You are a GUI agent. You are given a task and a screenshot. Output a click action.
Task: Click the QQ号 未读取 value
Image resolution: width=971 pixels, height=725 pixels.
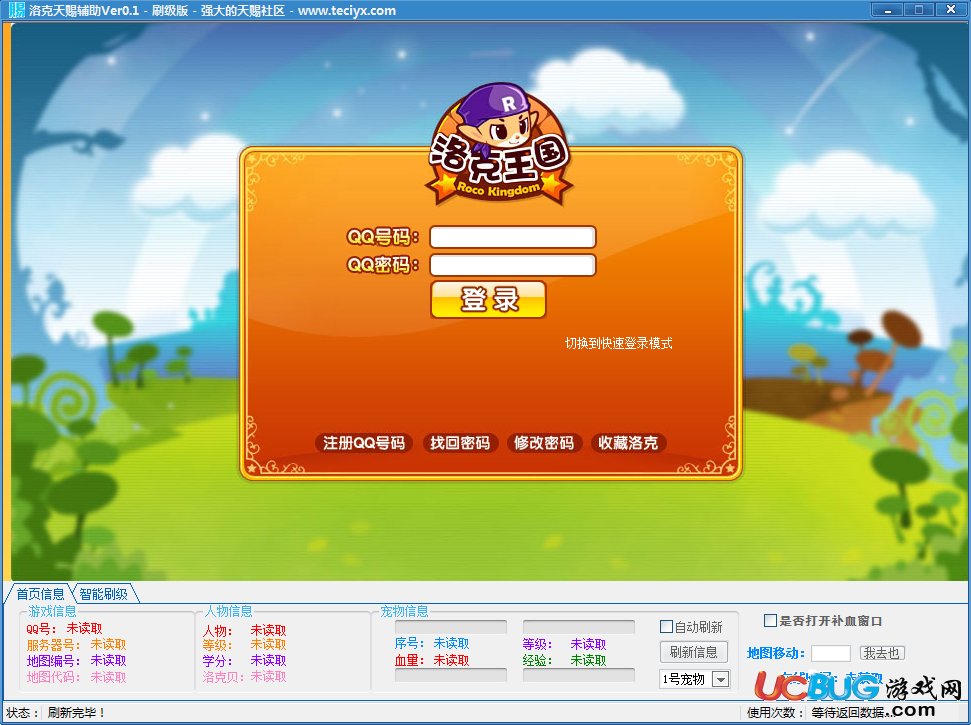[84, 628]
